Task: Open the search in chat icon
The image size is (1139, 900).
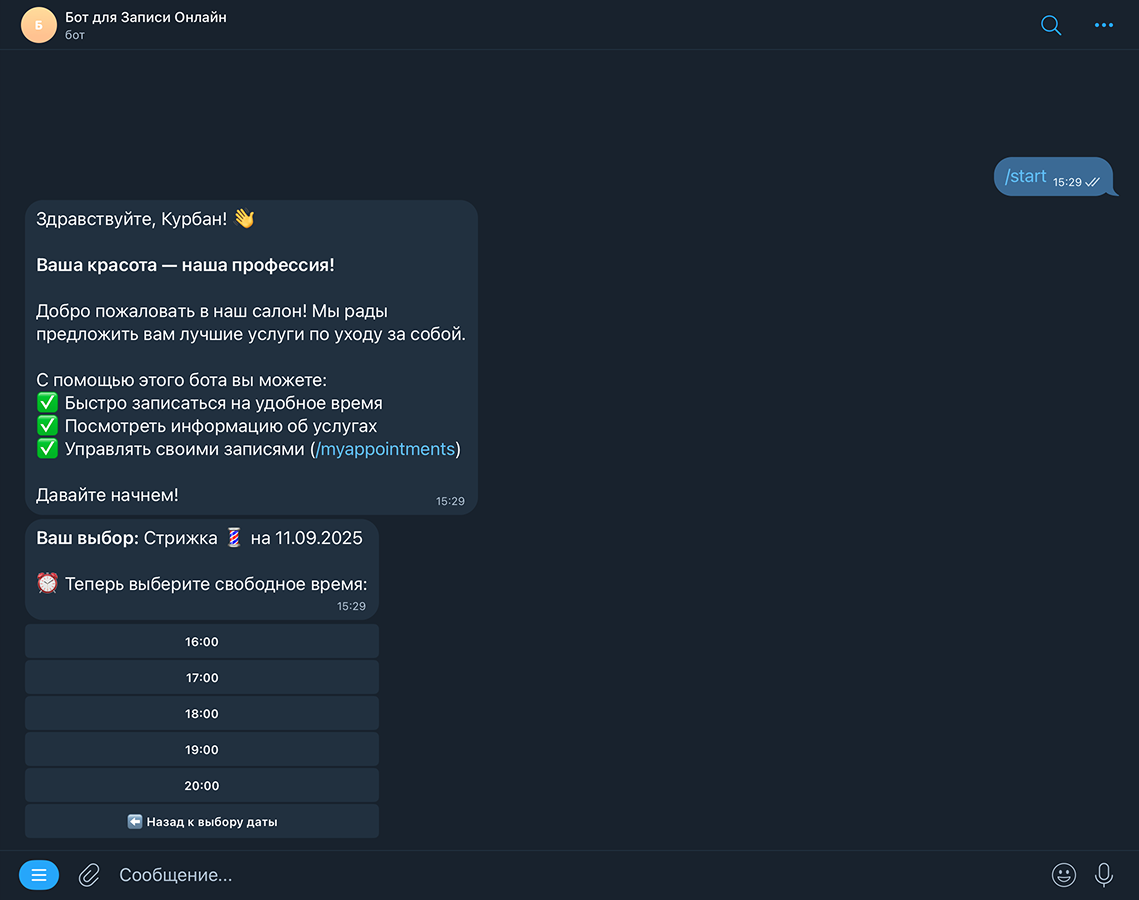Action: point(1051,25)
